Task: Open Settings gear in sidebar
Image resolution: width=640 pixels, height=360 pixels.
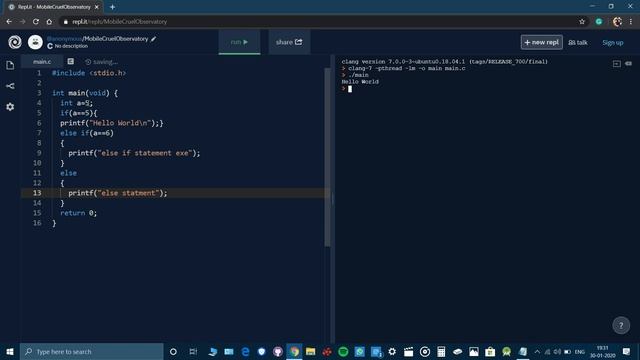Action: tap(10, 107)
